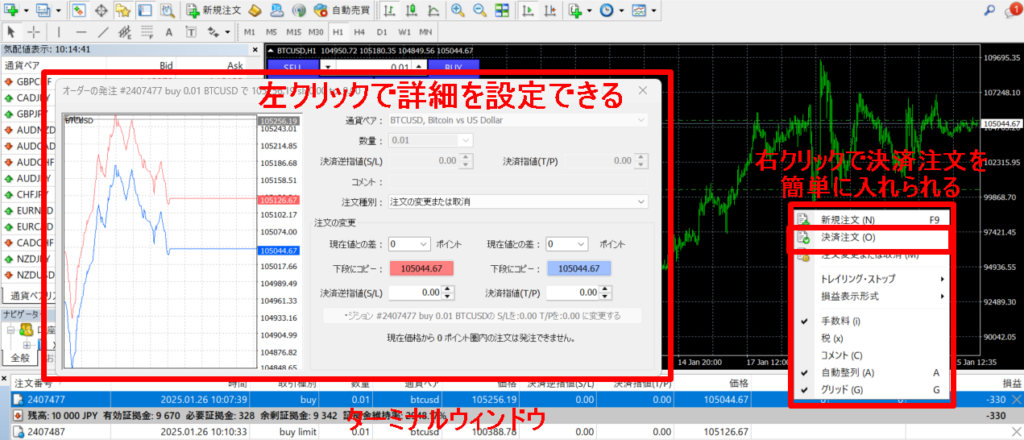Click the red 105044.67 copy button

point(421,268)
